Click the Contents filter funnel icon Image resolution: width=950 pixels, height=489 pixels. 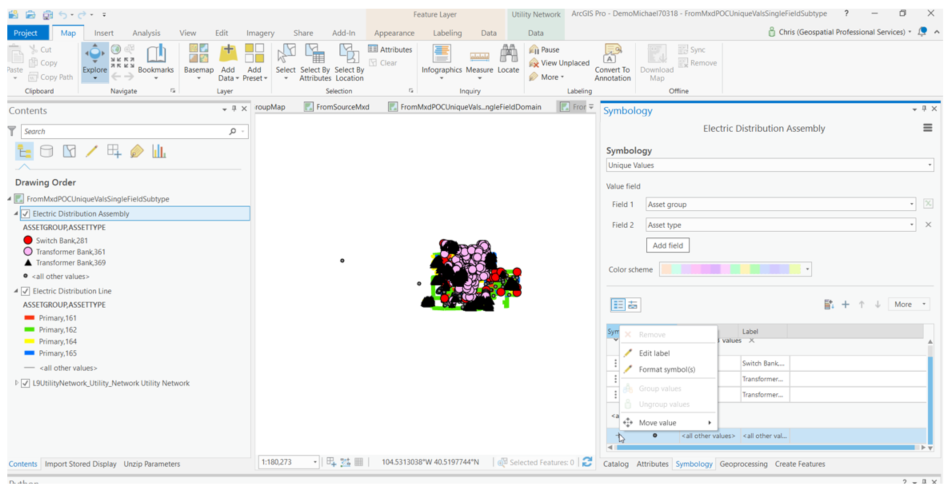(x=12, y=131)
